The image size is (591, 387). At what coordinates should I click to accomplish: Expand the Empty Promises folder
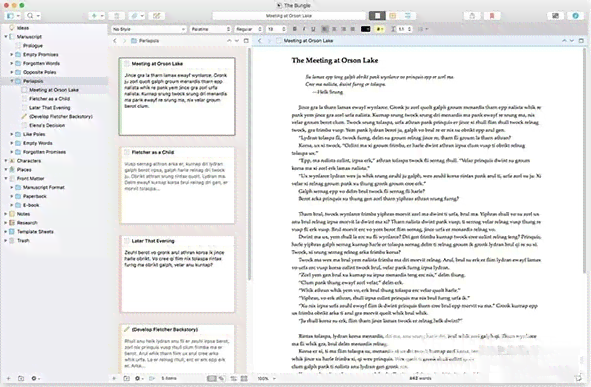point(12,55)
